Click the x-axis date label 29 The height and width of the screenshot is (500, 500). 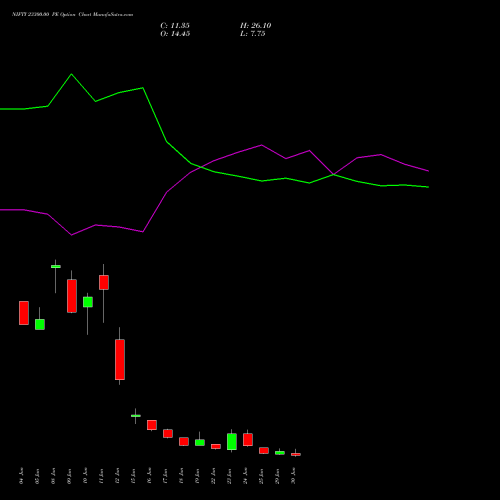click(x=277, y=476)
